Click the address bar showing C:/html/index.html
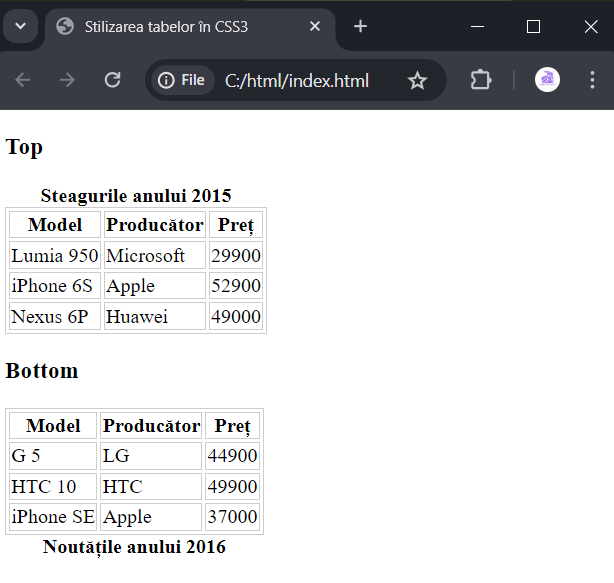The height and width of the screenshot is (583, 614). pos(297,81)
